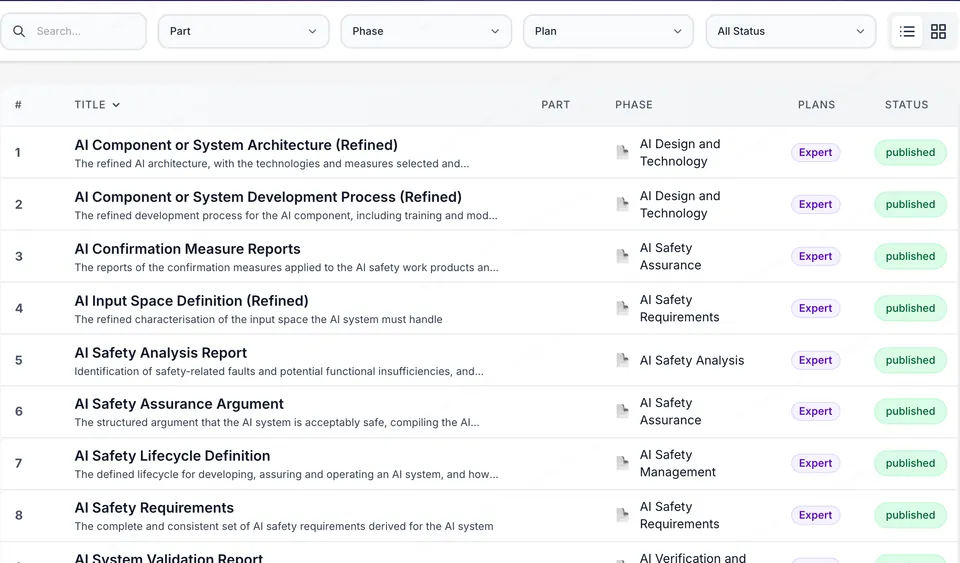The height and width of the screenshot is (563, 960).
Task: Click the PLANS column header
Action: pyautogui.click(x=816, y=105)
